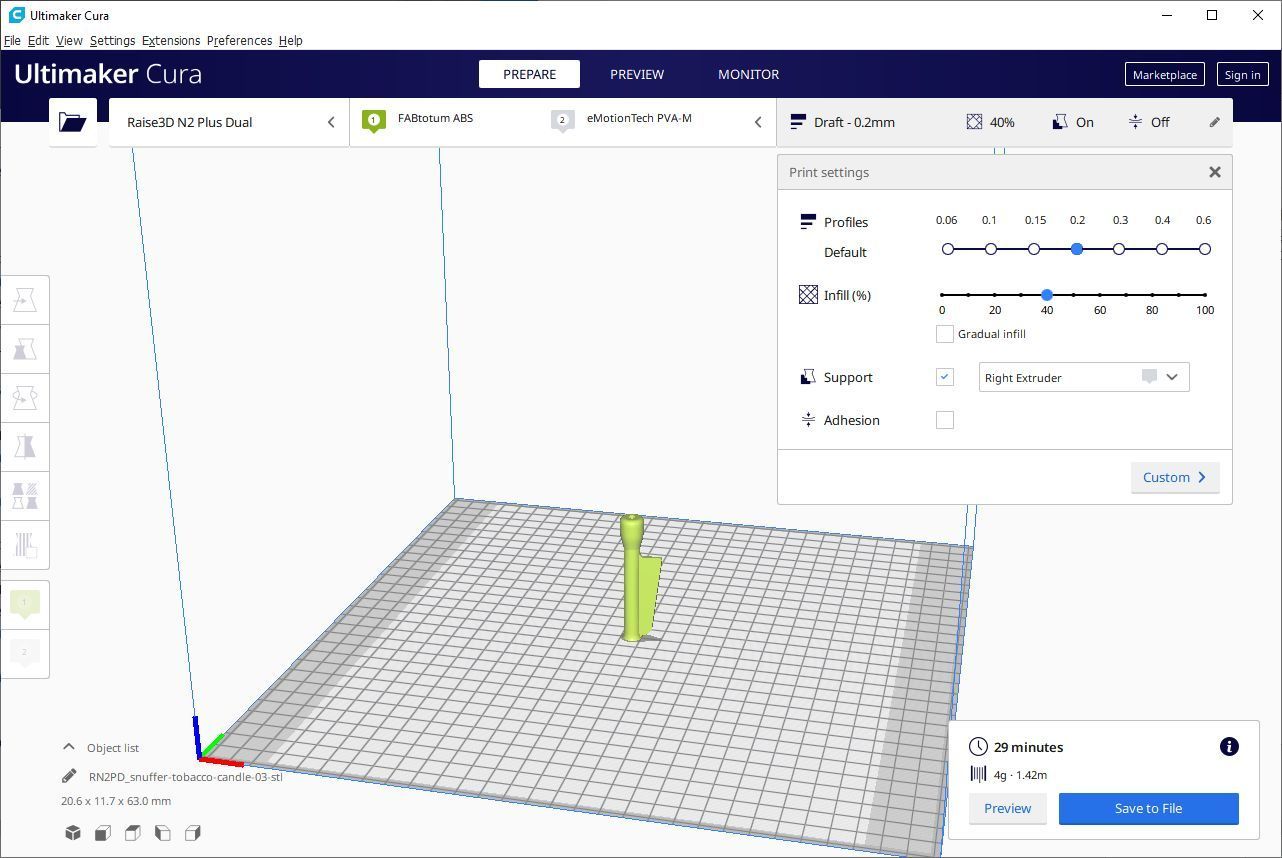Select the Support Blocker tool

(x=25, y=544)
